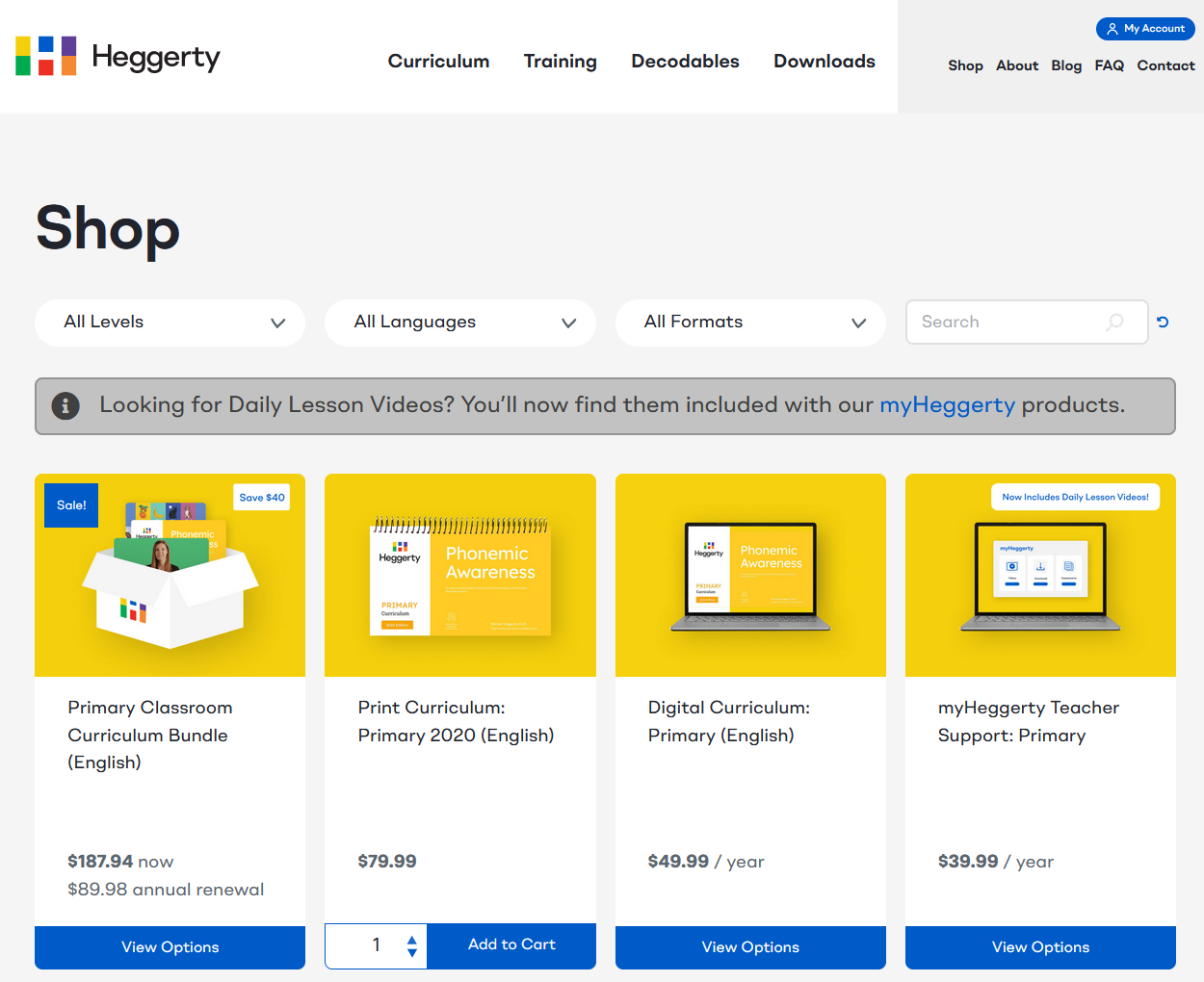Open the Downloads menu
The image size is (1204, 982).
(x=824, y=61)
